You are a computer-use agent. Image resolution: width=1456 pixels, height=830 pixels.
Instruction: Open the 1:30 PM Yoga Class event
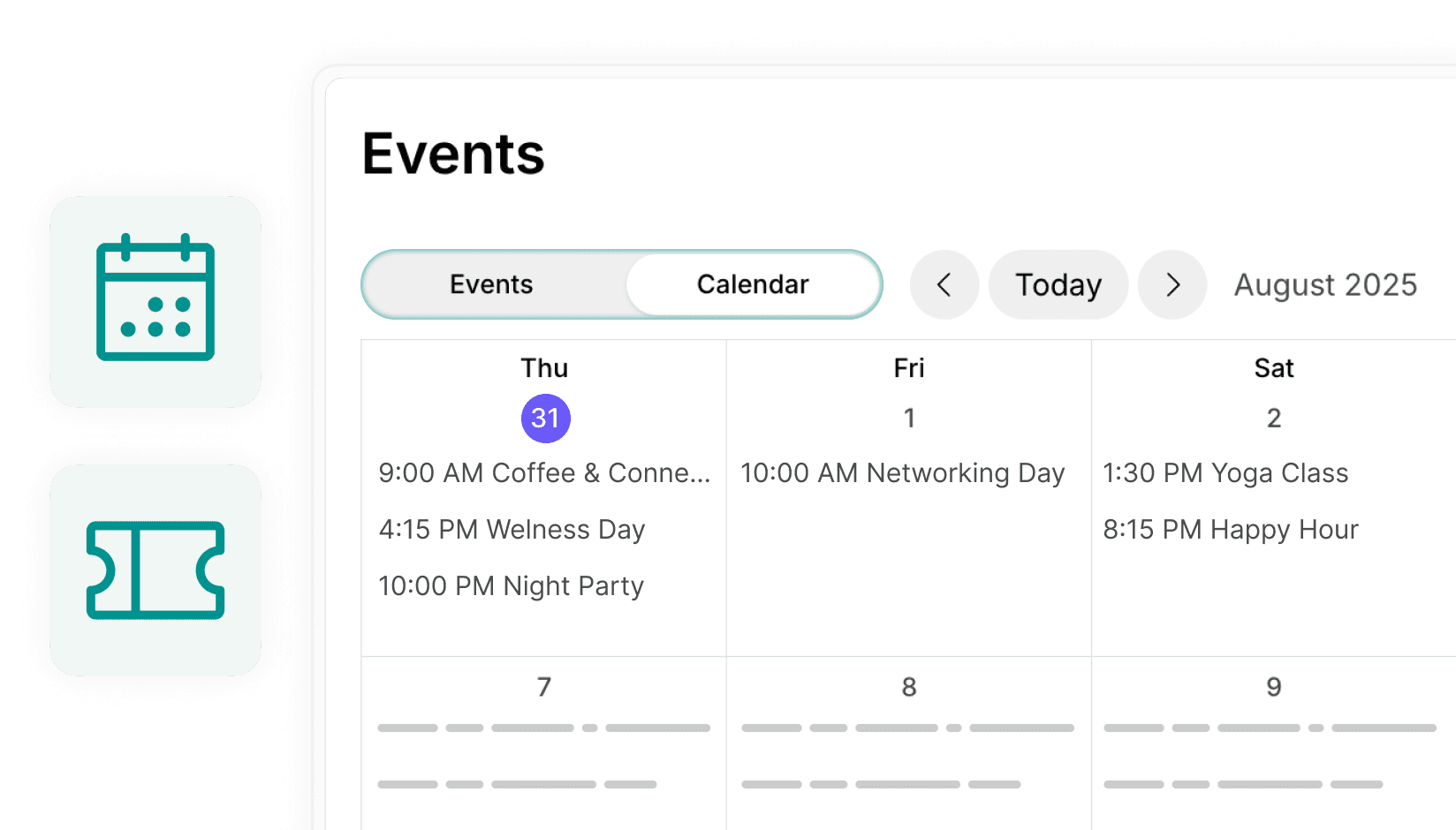(x=1226, y=473)
